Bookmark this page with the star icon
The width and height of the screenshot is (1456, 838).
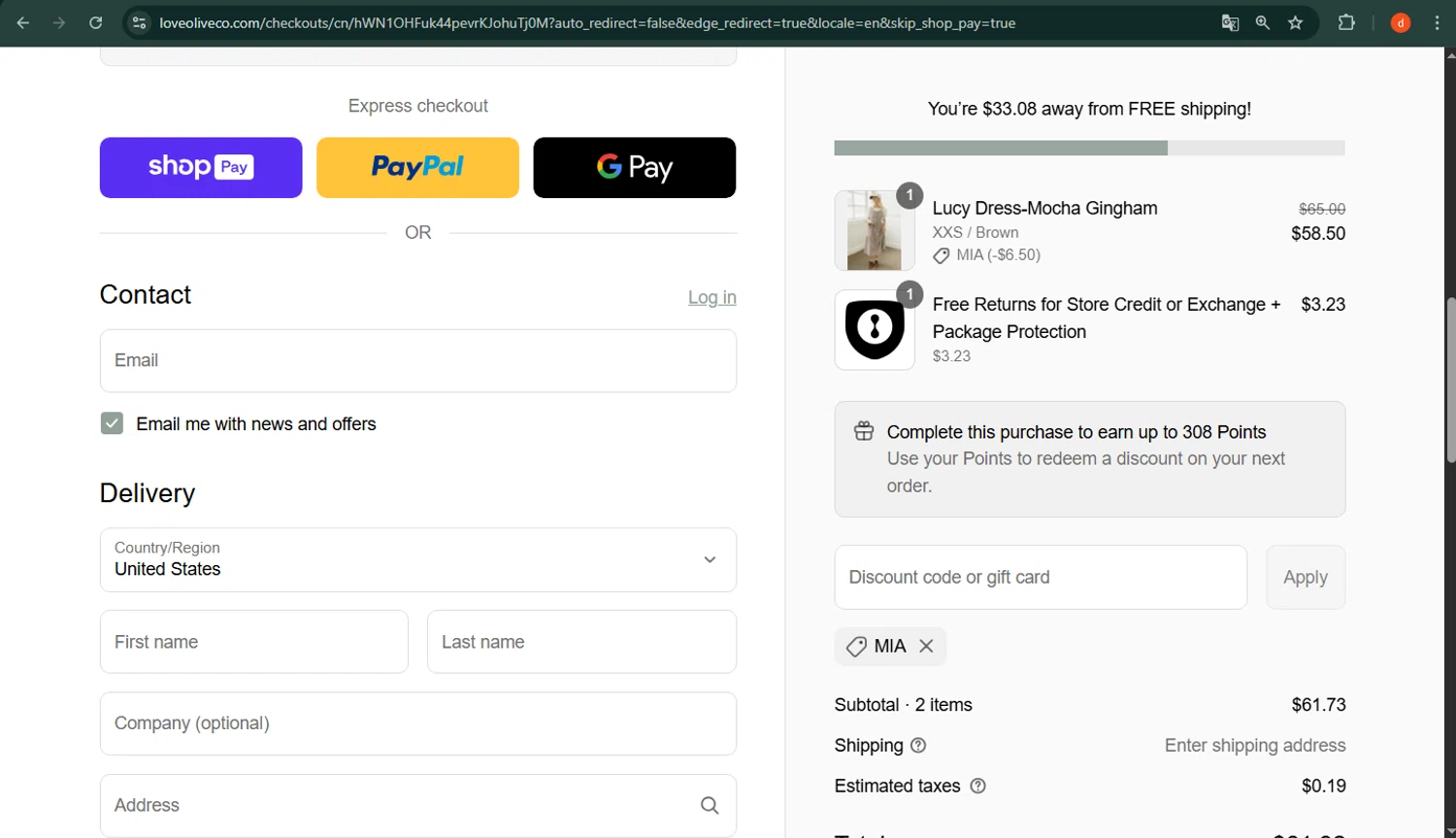pos(1295,22)
